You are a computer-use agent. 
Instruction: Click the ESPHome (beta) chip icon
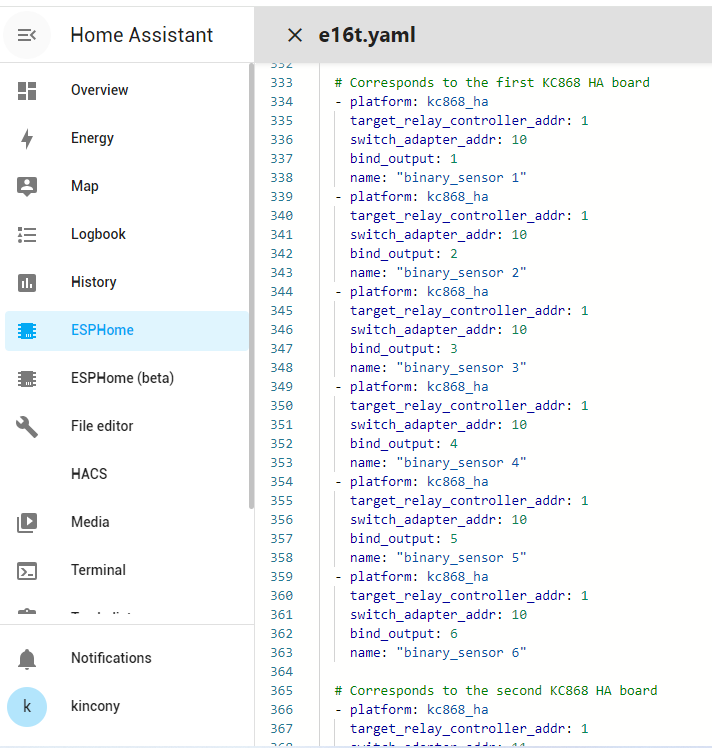tap(27, 378)
